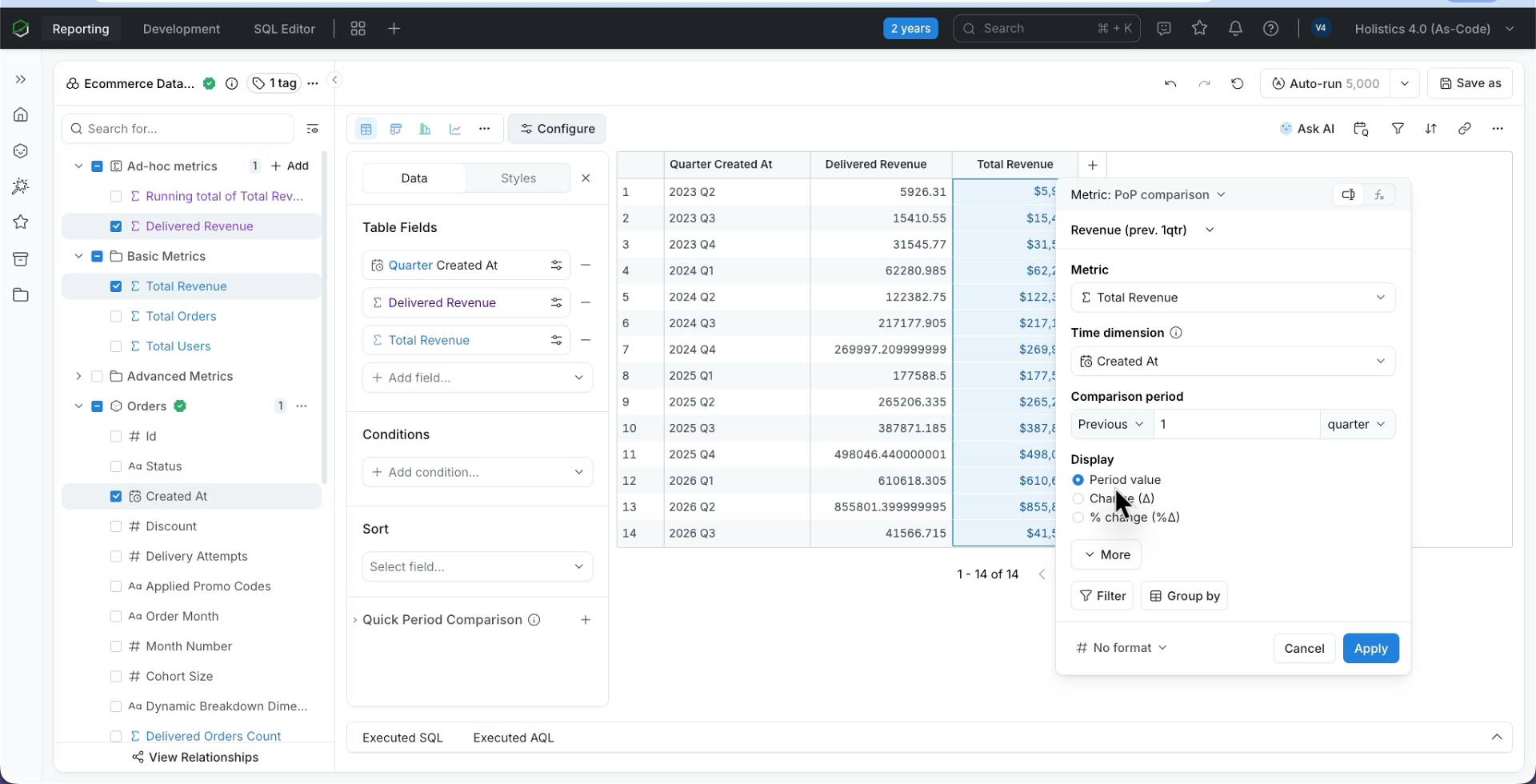1536x784 pixels.
Task: Go to Home icon in sidebar
Action: click(x=21, y=115)
